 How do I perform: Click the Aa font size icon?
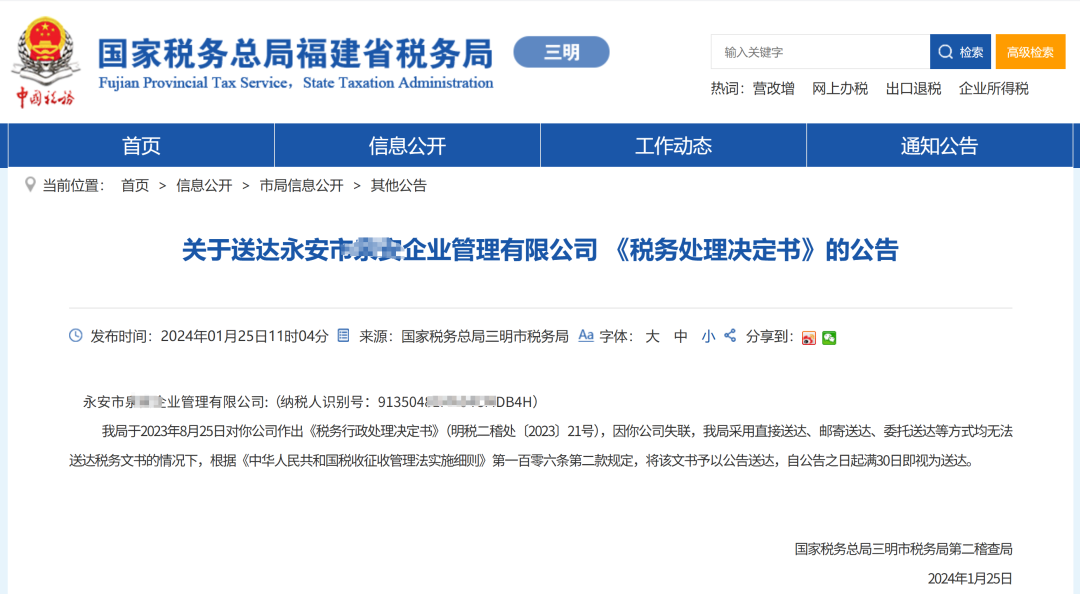coord(585,336)
